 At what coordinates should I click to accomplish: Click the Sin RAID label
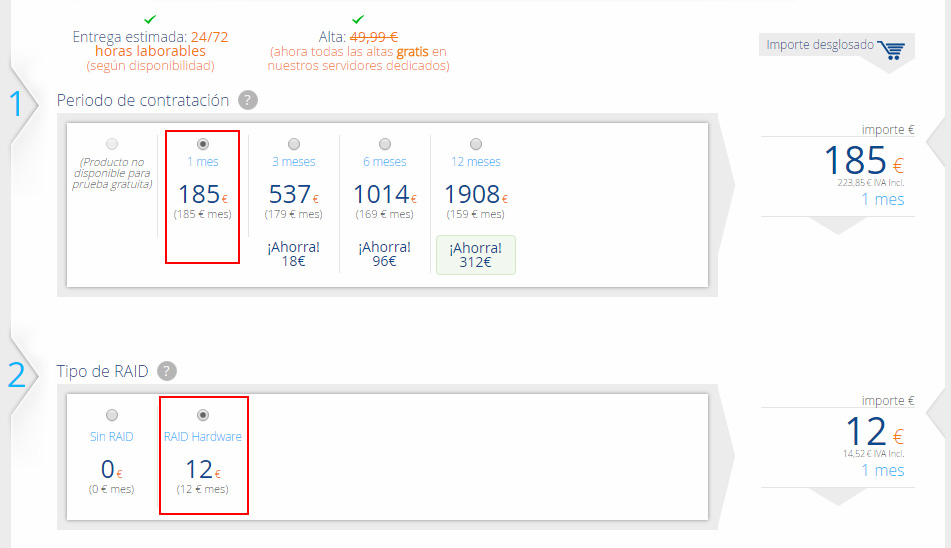coord(111,437)
